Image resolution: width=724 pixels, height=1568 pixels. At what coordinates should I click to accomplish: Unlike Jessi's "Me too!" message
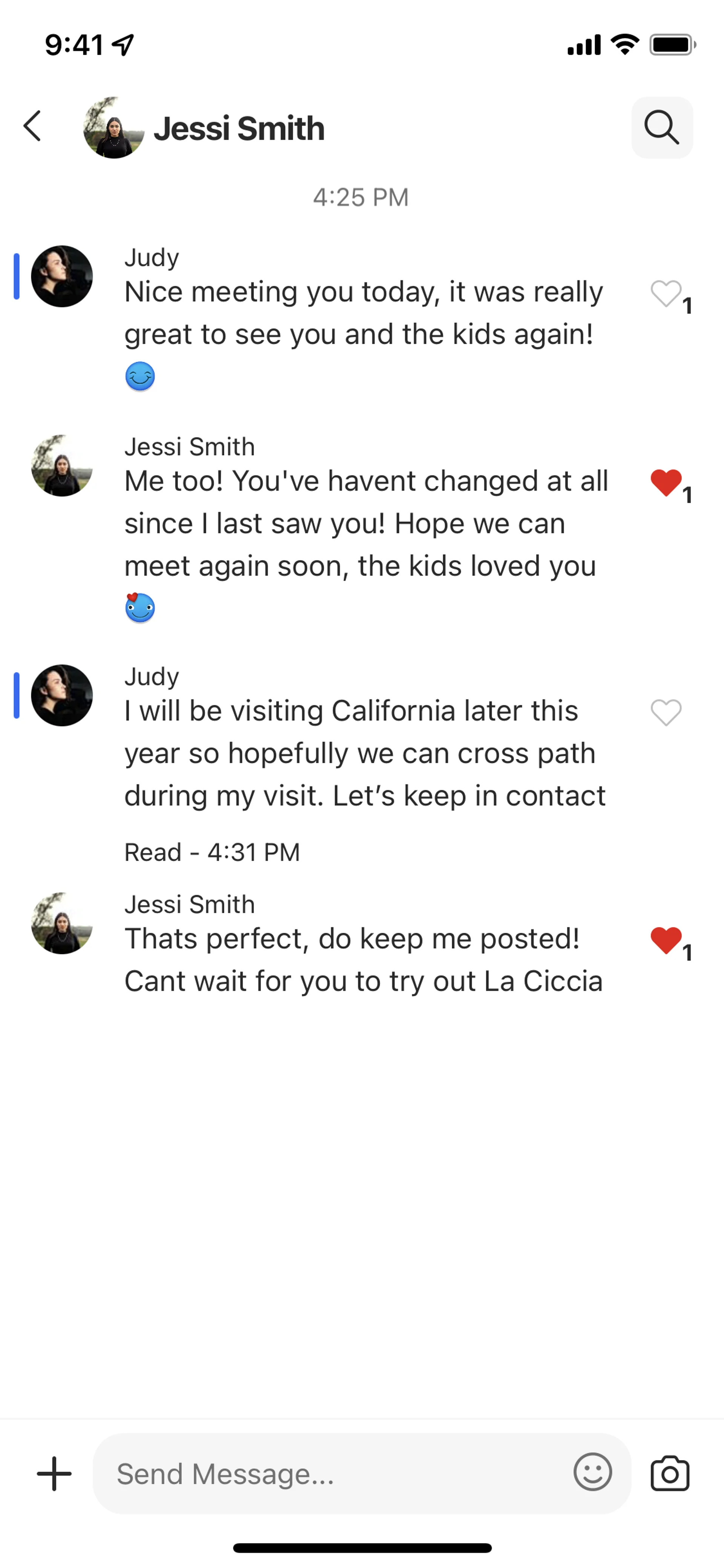coord(666,483)
